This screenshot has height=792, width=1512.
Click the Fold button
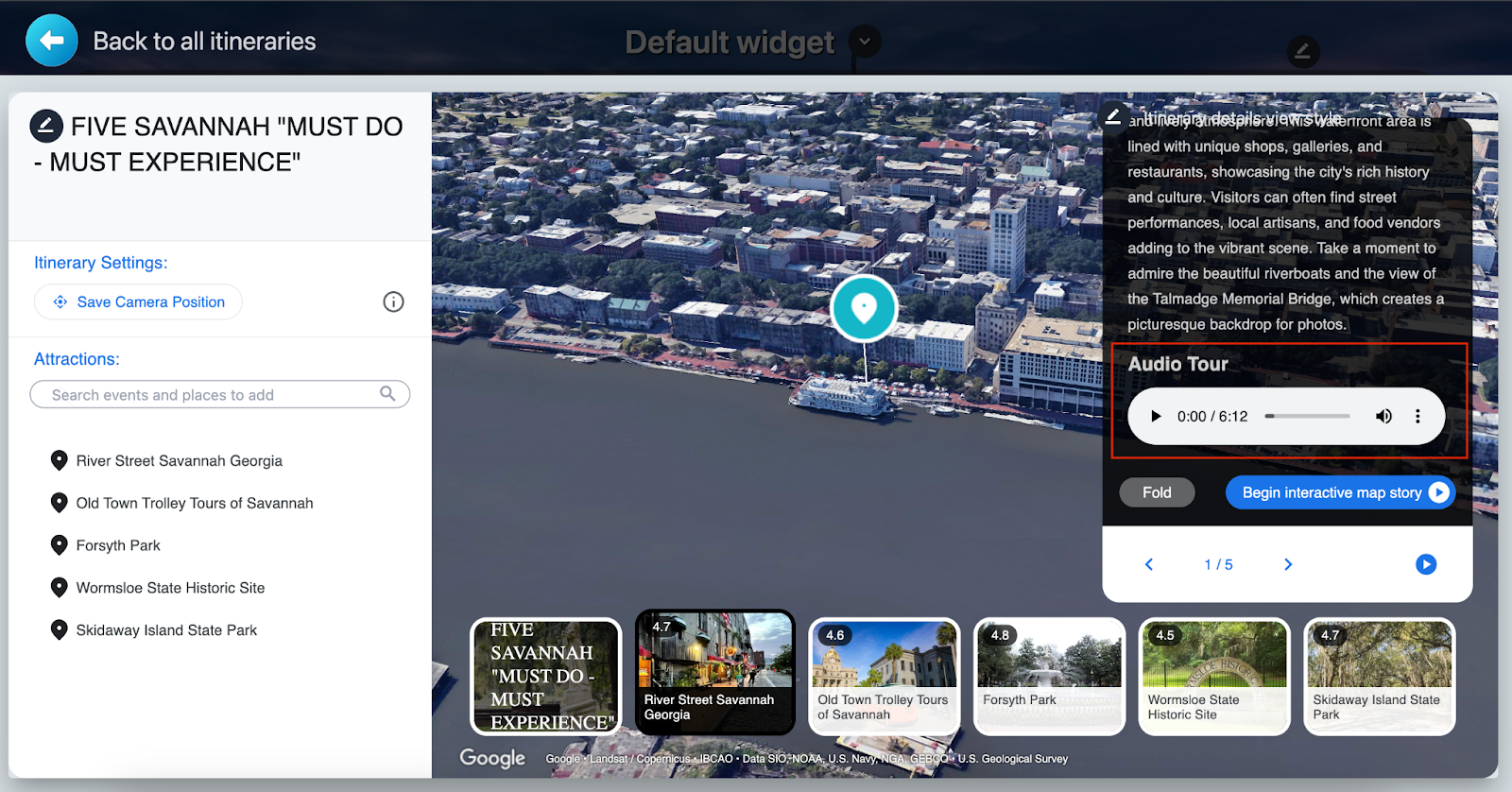1157,492
